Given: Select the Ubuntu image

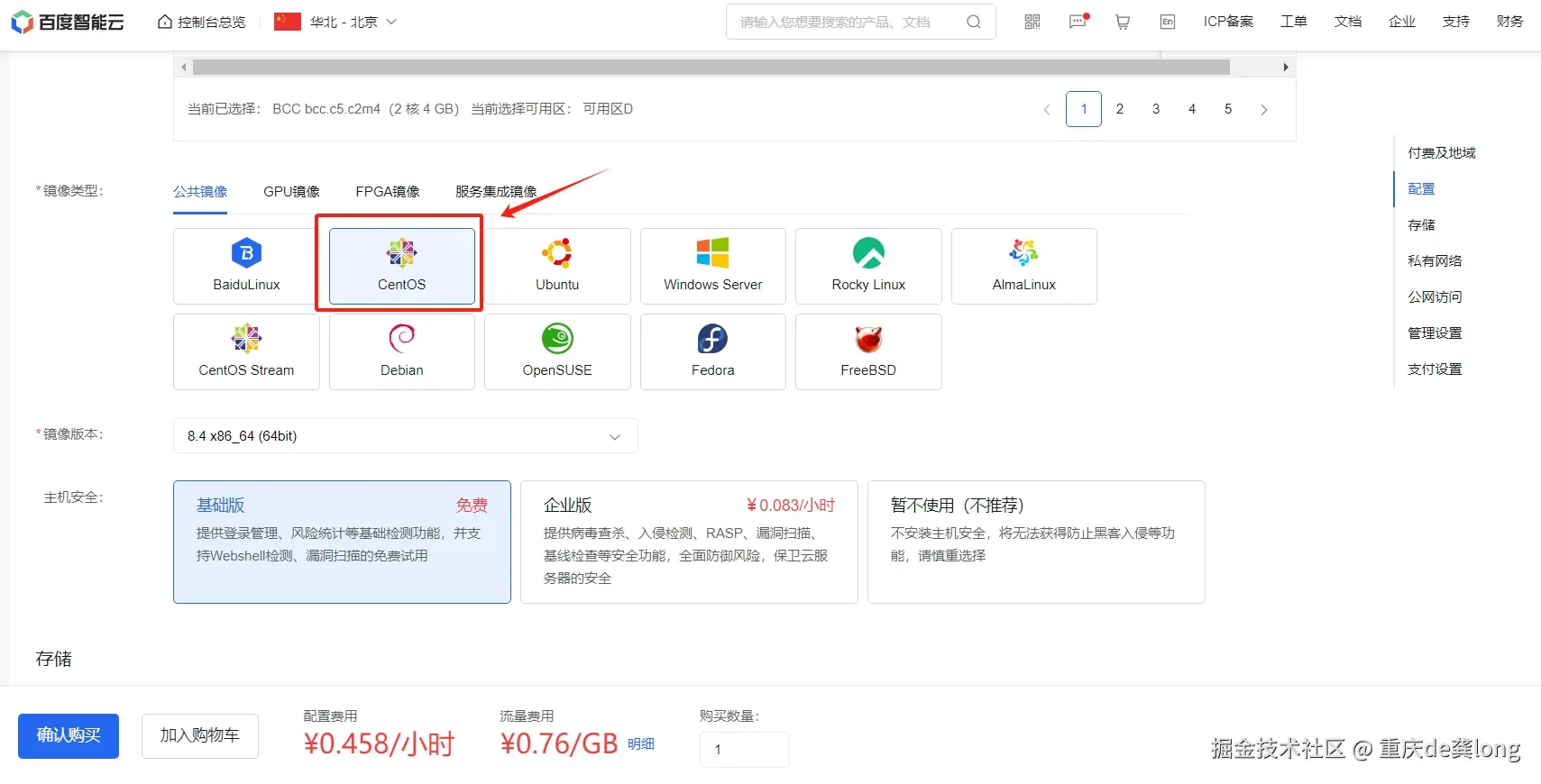Looking at the screenshot, I should click(x=557, y=266).
